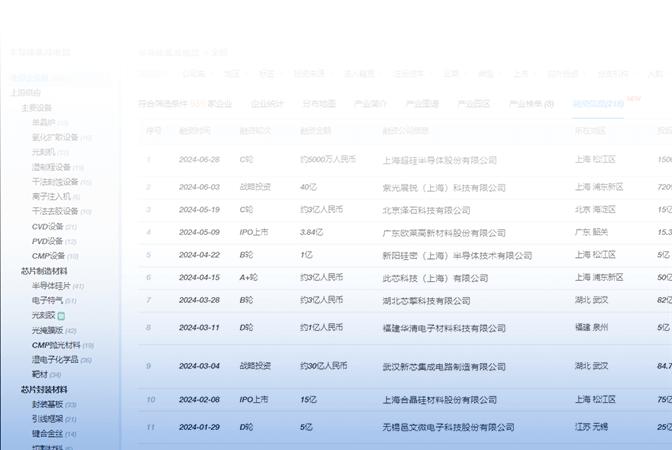Collapse the 主要设备 category
Viewport: 672px width, 450px height.
[37, 107]
